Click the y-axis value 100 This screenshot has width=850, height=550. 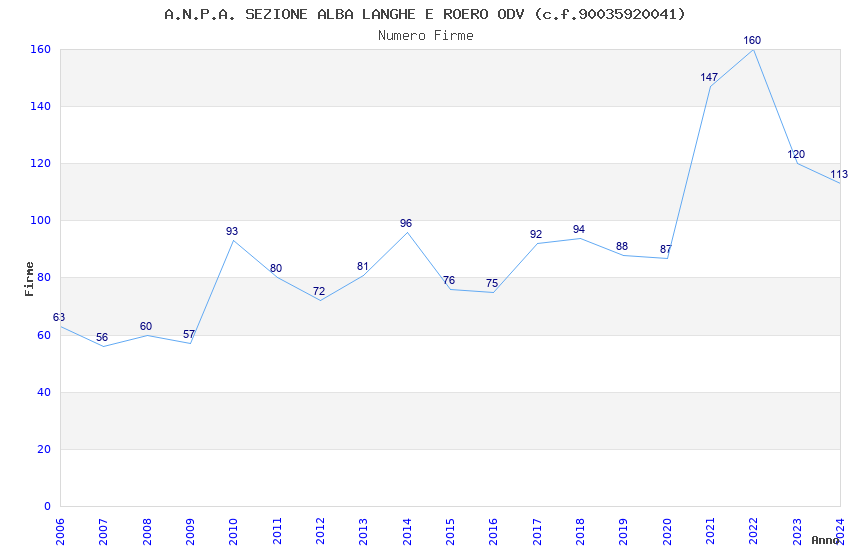[x=40, y=221]
